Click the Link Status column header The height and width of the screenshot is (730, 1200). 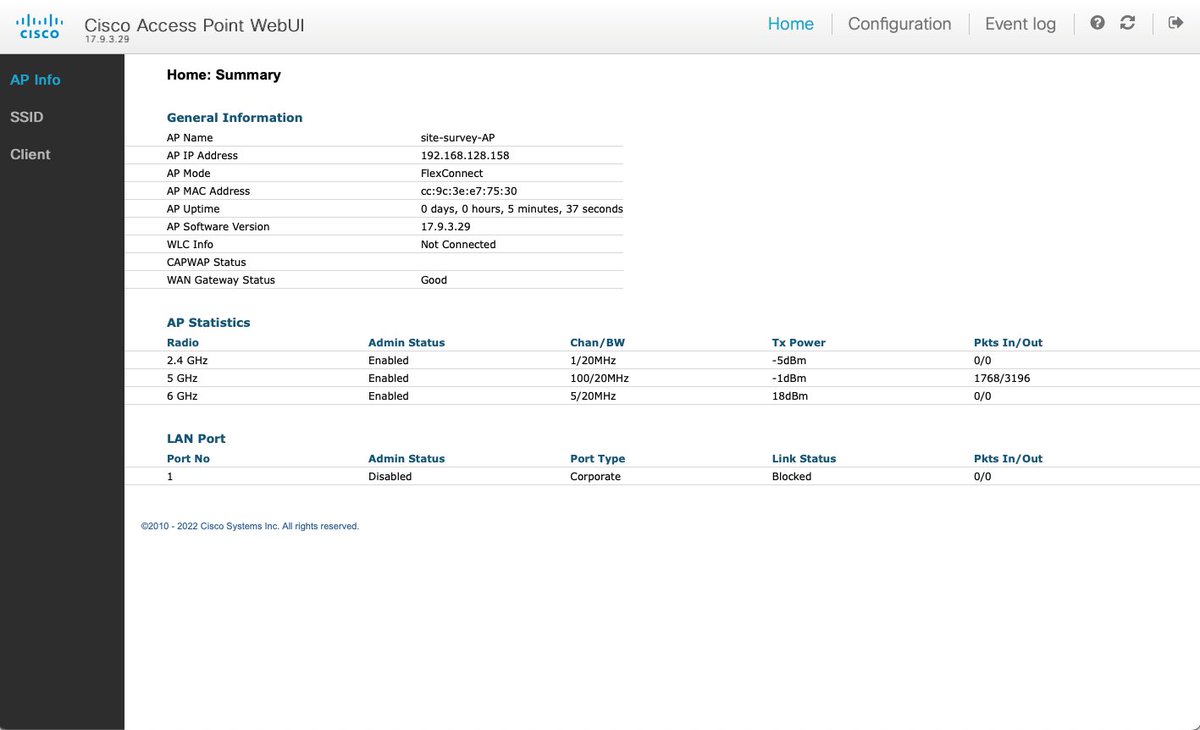coord(804,458)
